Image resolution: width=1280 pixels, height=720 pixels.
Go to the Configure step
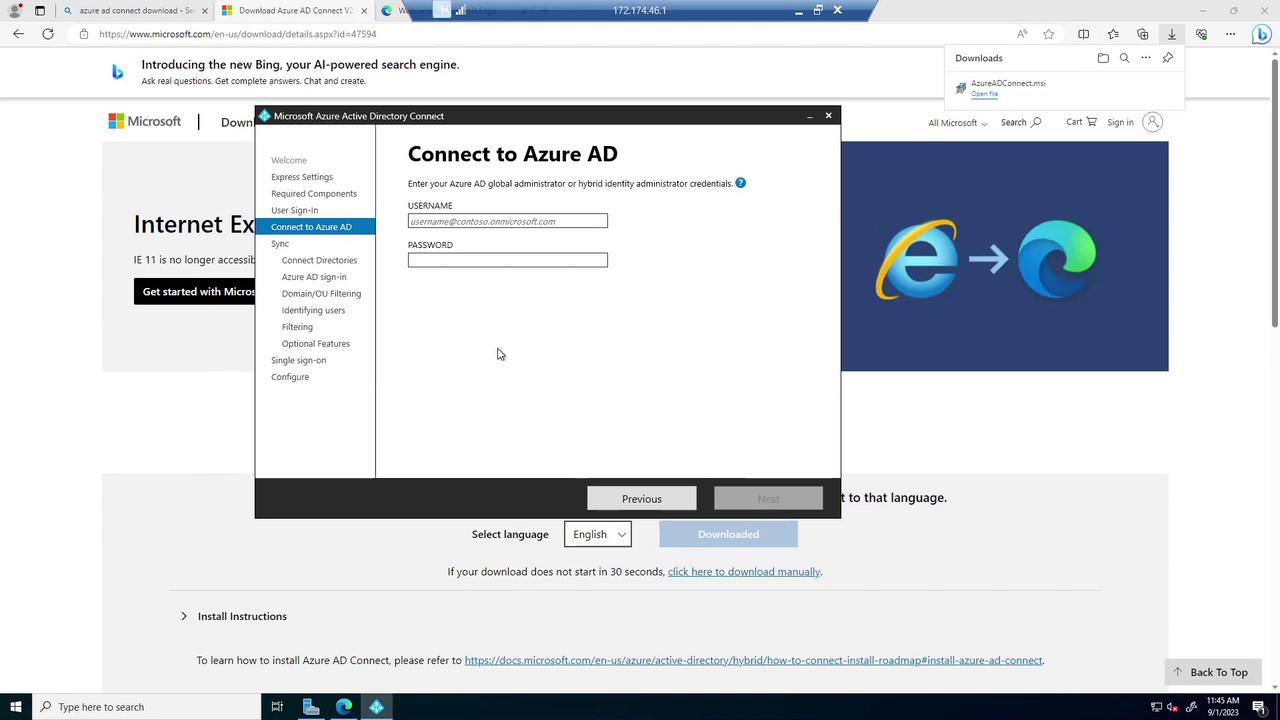click(x=290, y=377)
